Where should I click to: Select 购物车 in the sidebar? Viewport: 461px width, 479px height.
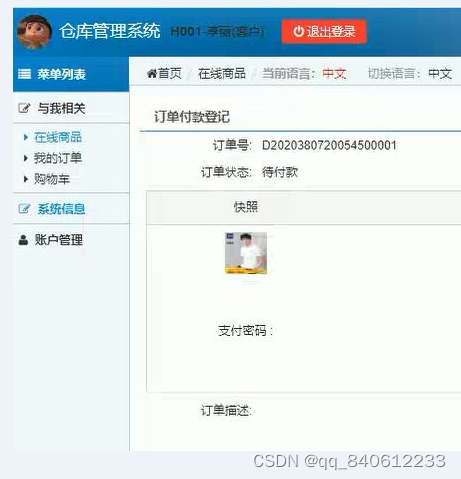point(52,179)
